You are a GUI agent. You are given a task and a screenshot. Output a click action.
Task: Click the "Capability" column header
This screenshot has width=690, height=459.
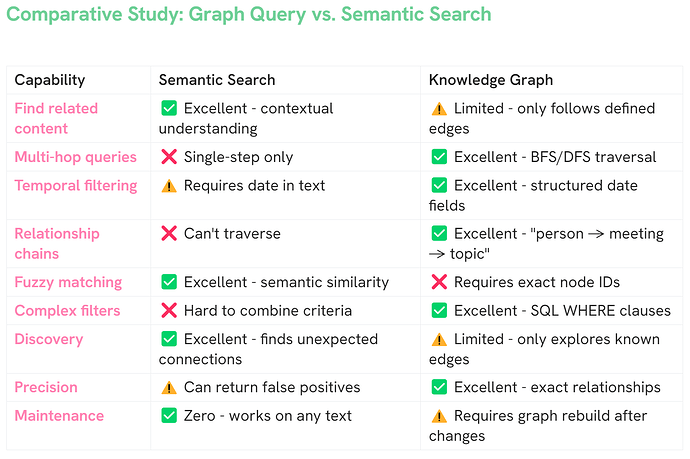50,80
